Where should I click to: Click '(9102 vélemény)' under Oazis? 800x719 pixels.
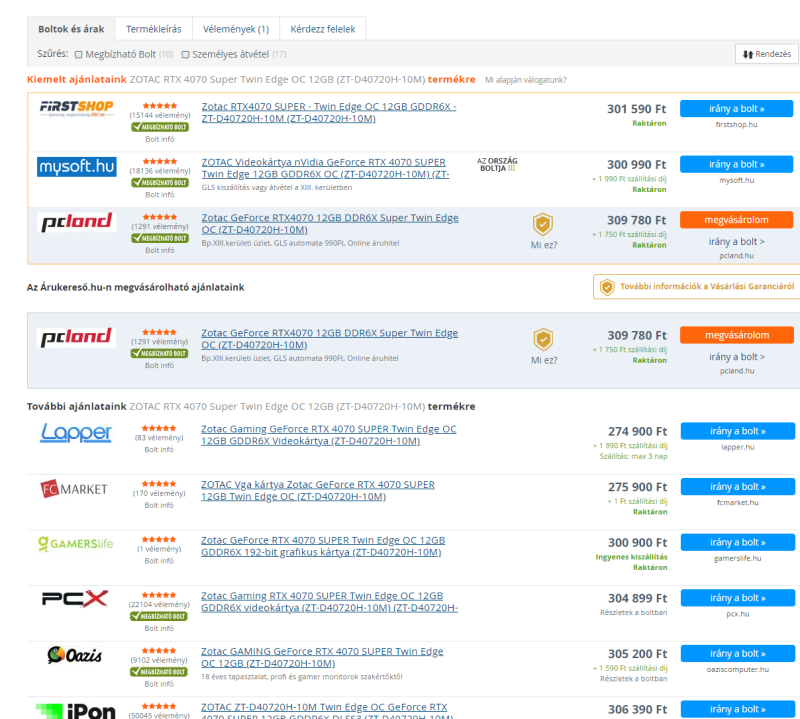click(x=159, y=660)
